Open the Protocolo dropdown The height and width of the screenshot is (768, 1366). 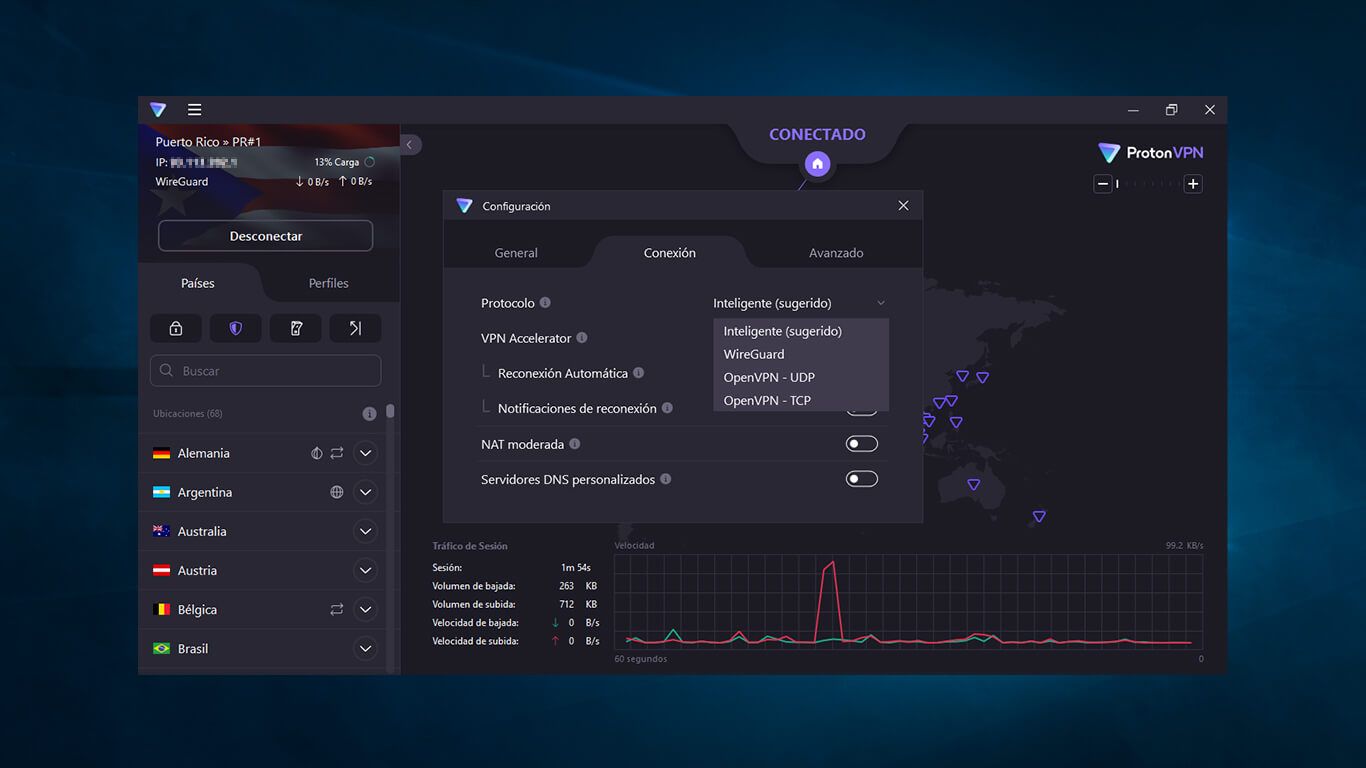800,303
